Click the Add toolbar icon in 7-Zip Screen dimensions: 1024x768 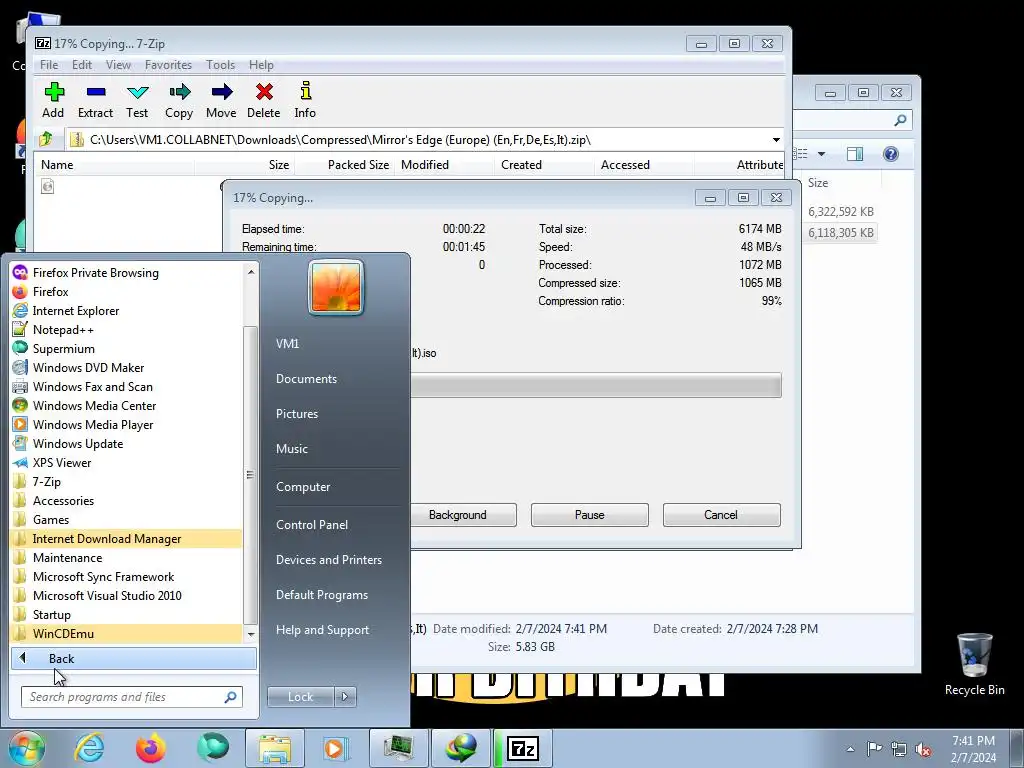54,99
